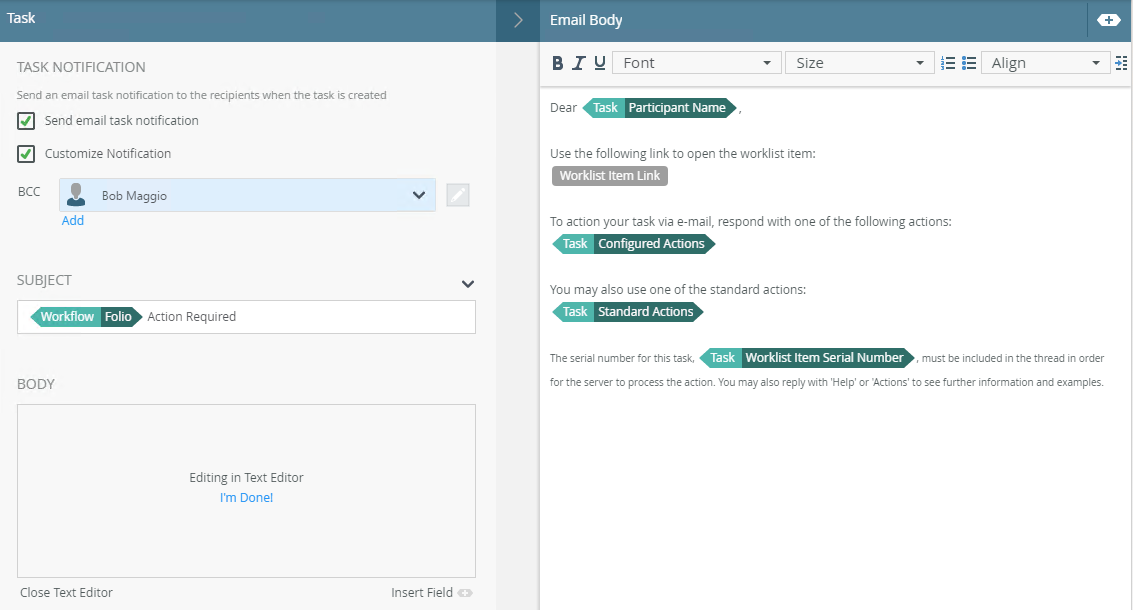The width and height of the screenshot is (1133, 610).
Task: Click the Add recipient link
Action: point(73,221)
